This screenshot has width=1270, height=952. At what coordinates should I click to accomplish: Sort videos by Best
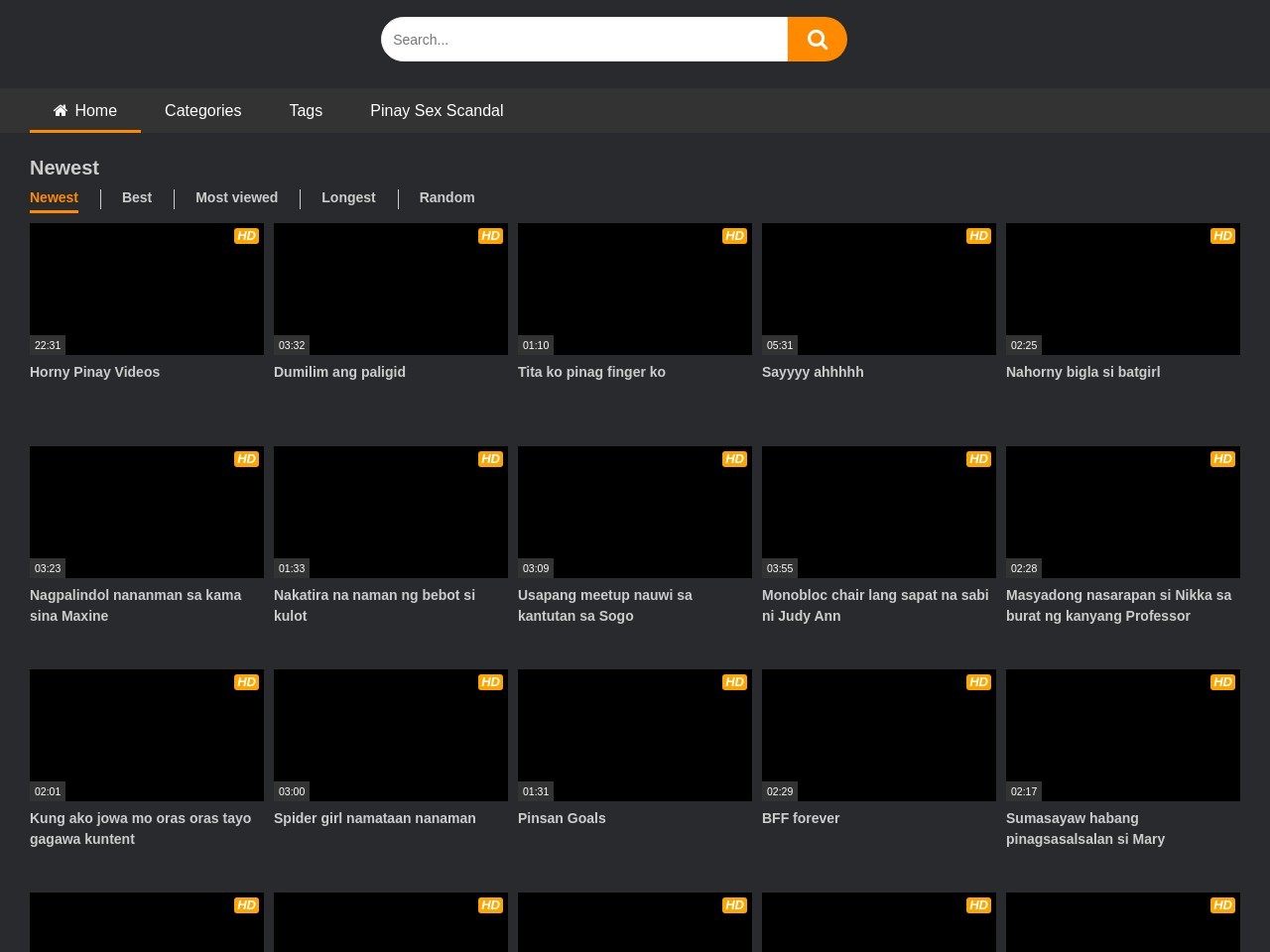point(137,197)
